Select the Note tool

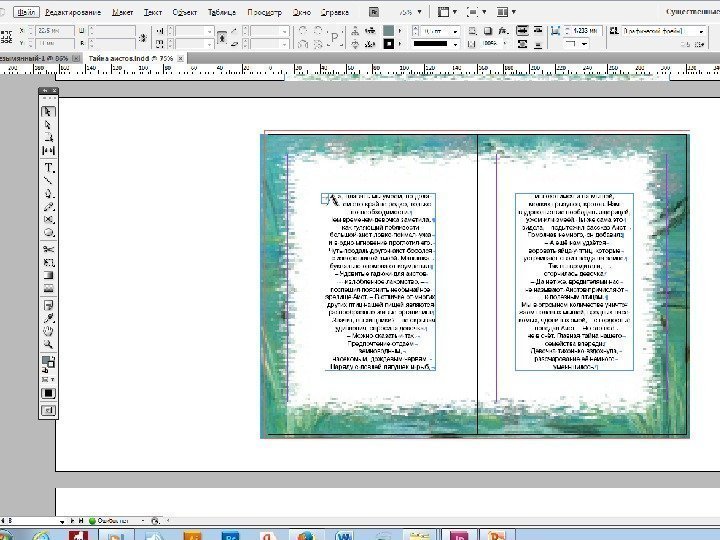coord(48,305)
